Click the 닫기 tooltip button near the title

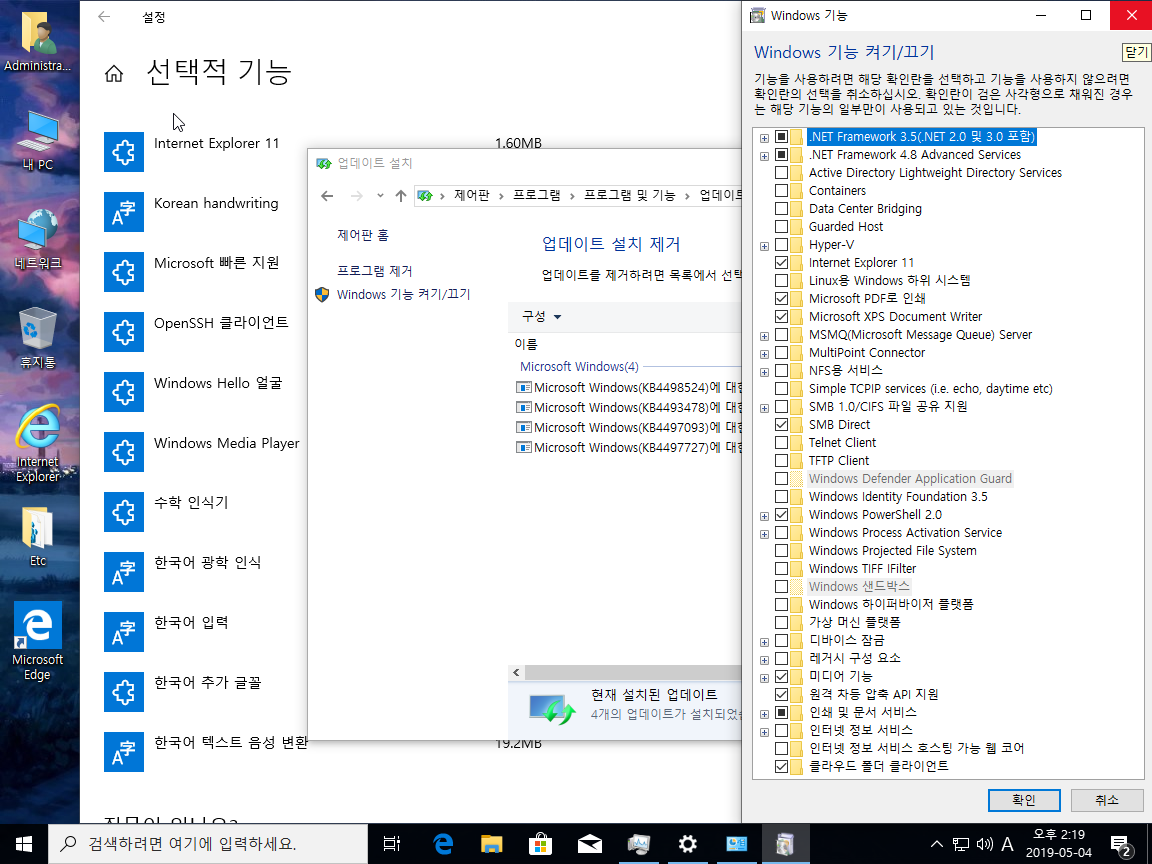tap(1136, 52)
